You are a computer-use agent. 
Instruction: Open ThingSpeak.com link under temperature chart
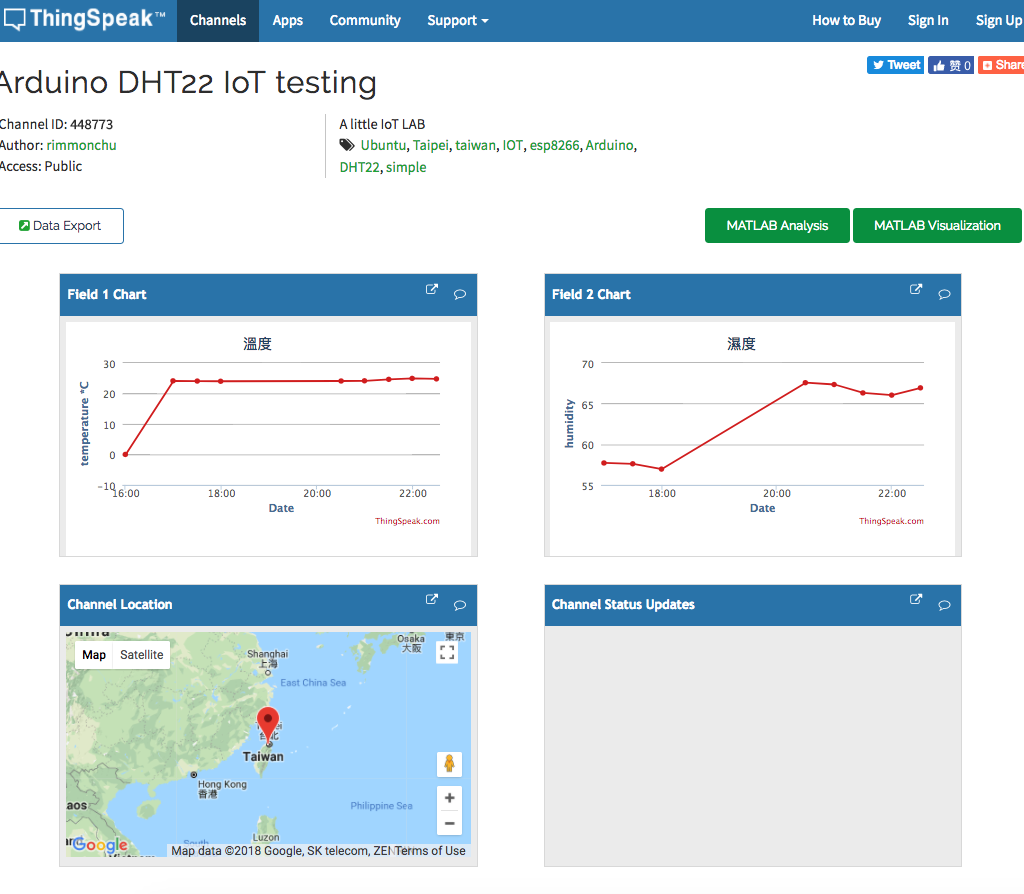tap(408, 521)
